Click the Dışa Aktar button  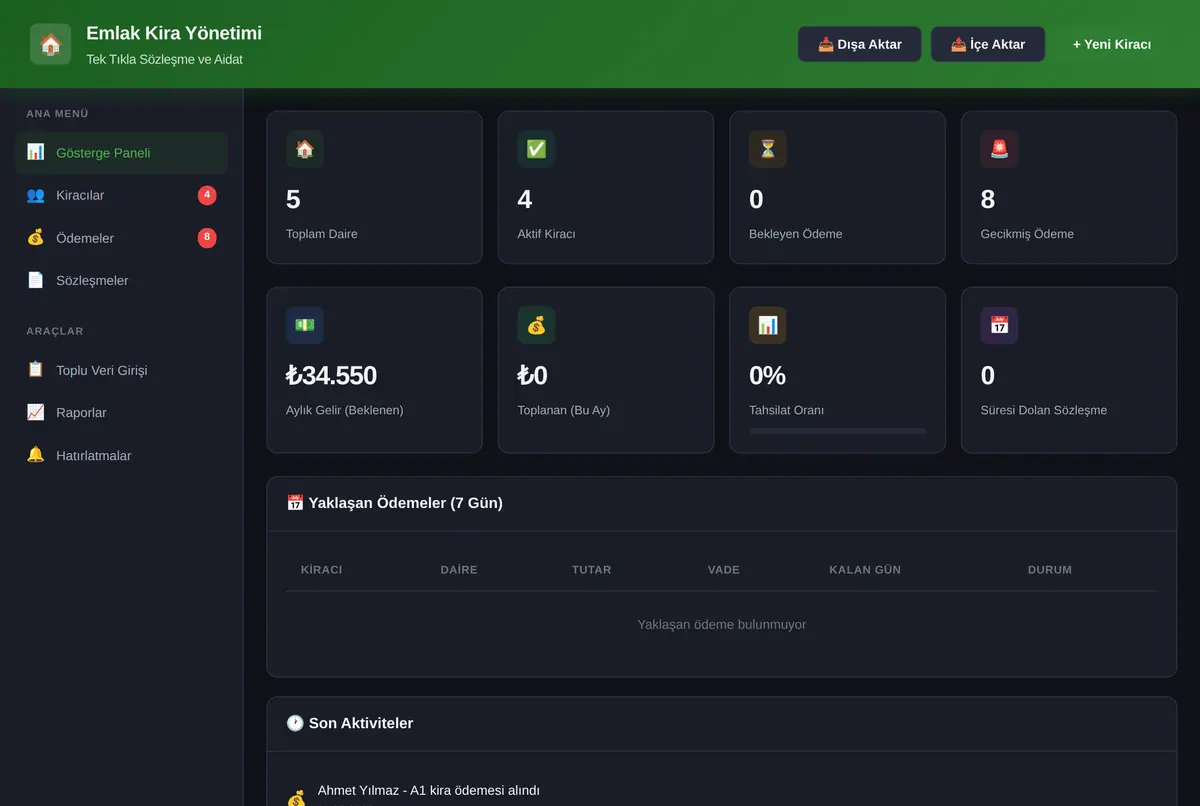click(x=860, y=44)
